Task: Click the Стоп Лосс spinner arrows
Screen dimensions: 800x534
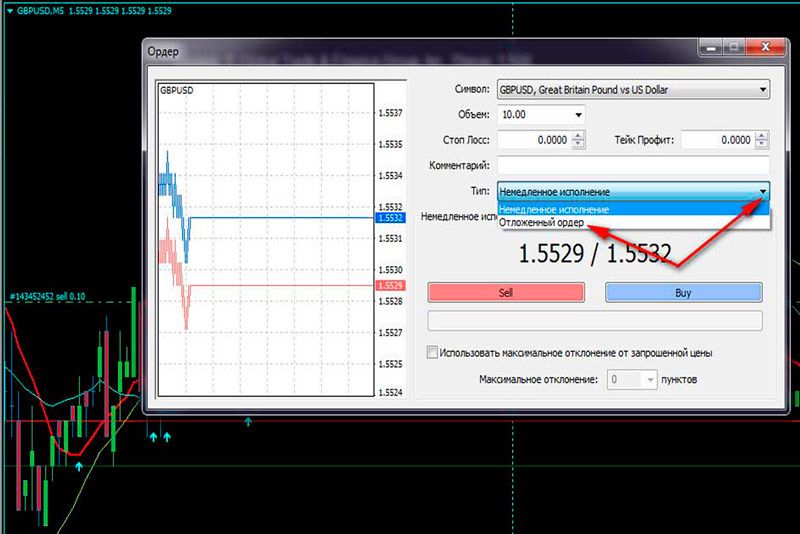Action: pos(578,141)
